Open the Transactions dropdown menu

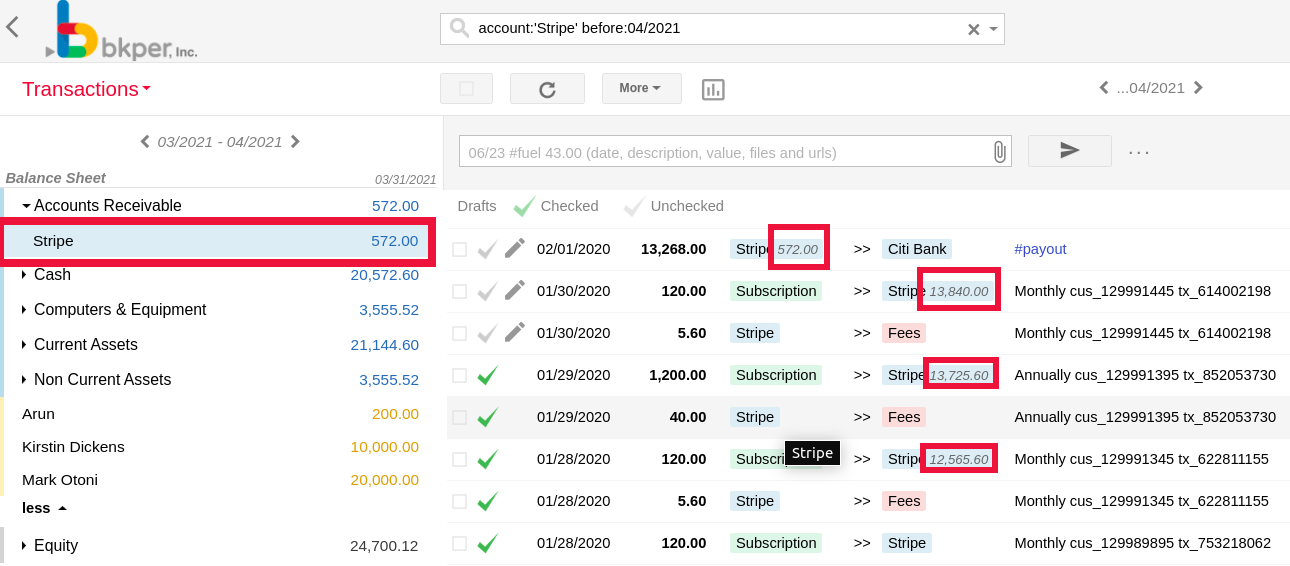tap(86, 89)
